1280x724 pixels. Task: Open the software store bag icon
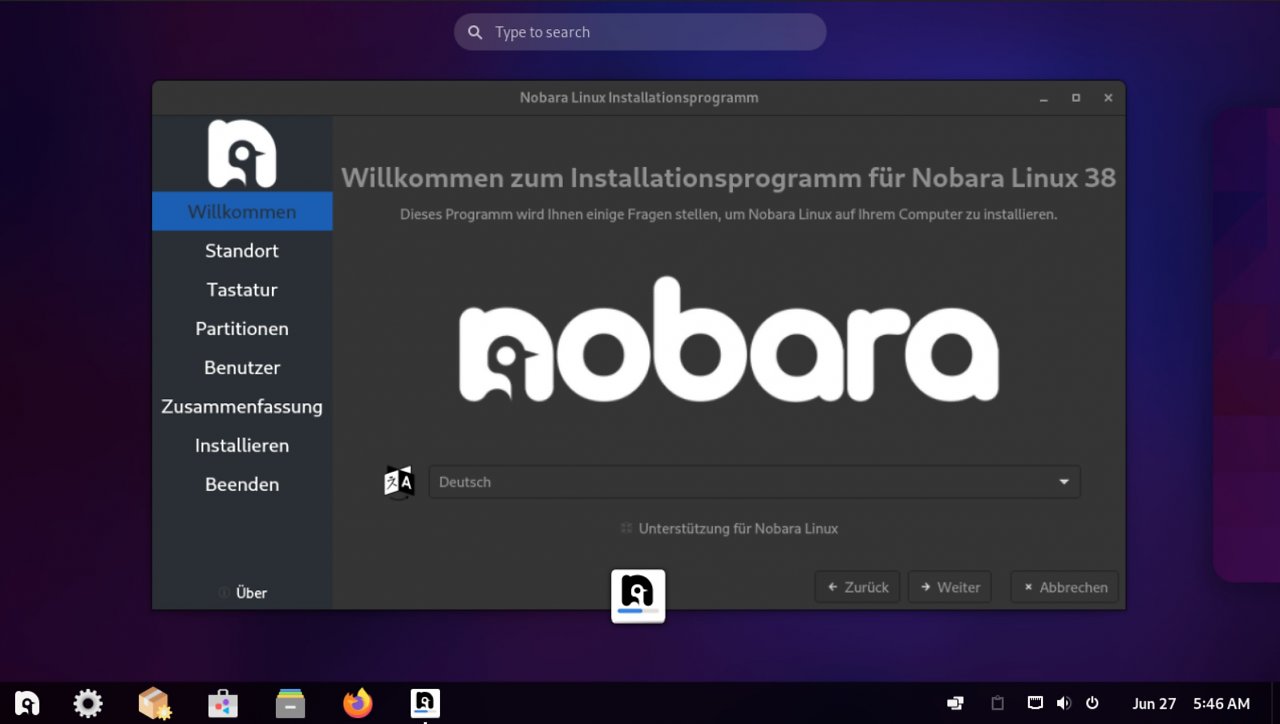[x=223, y=704]
